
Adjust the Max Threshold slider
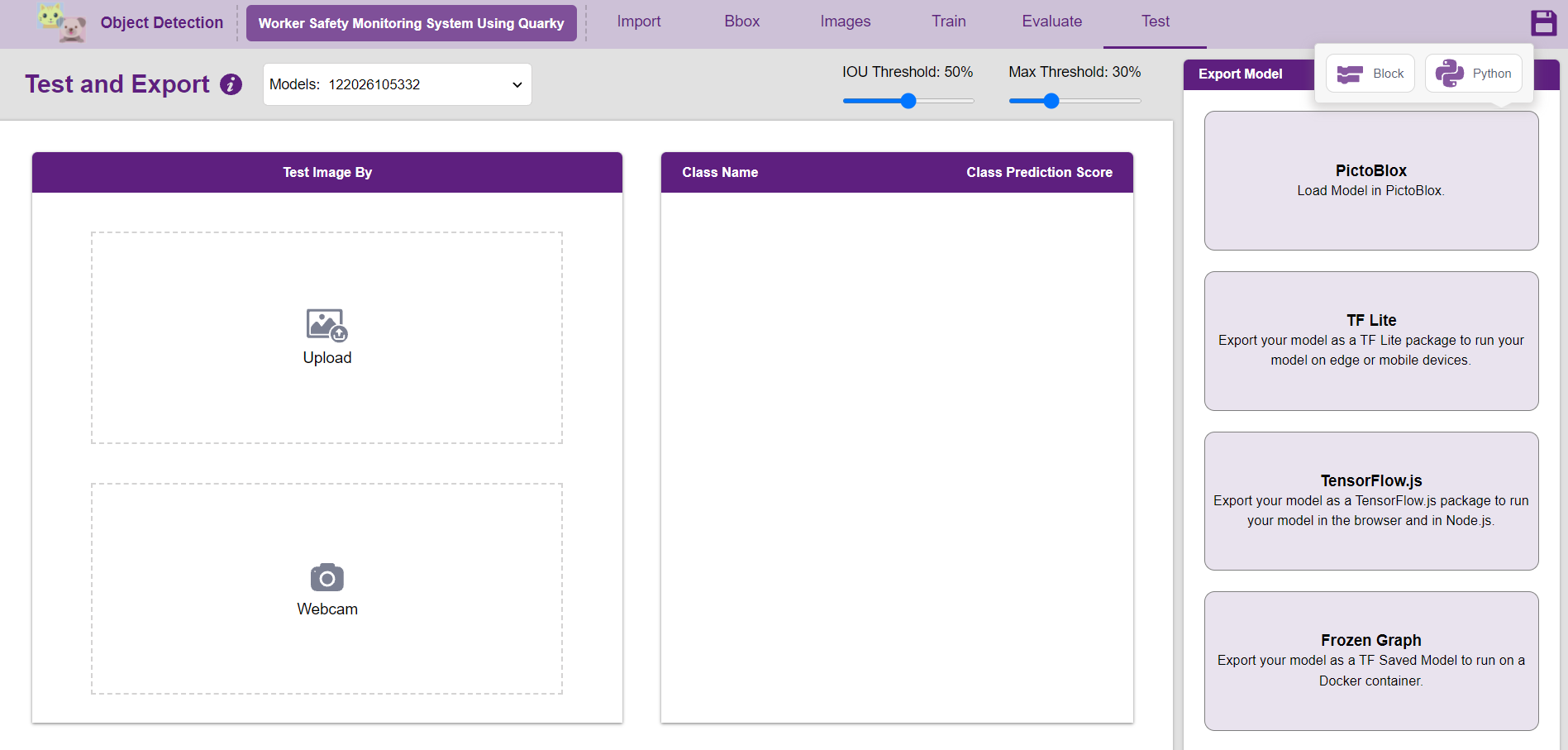point(1075,101)
